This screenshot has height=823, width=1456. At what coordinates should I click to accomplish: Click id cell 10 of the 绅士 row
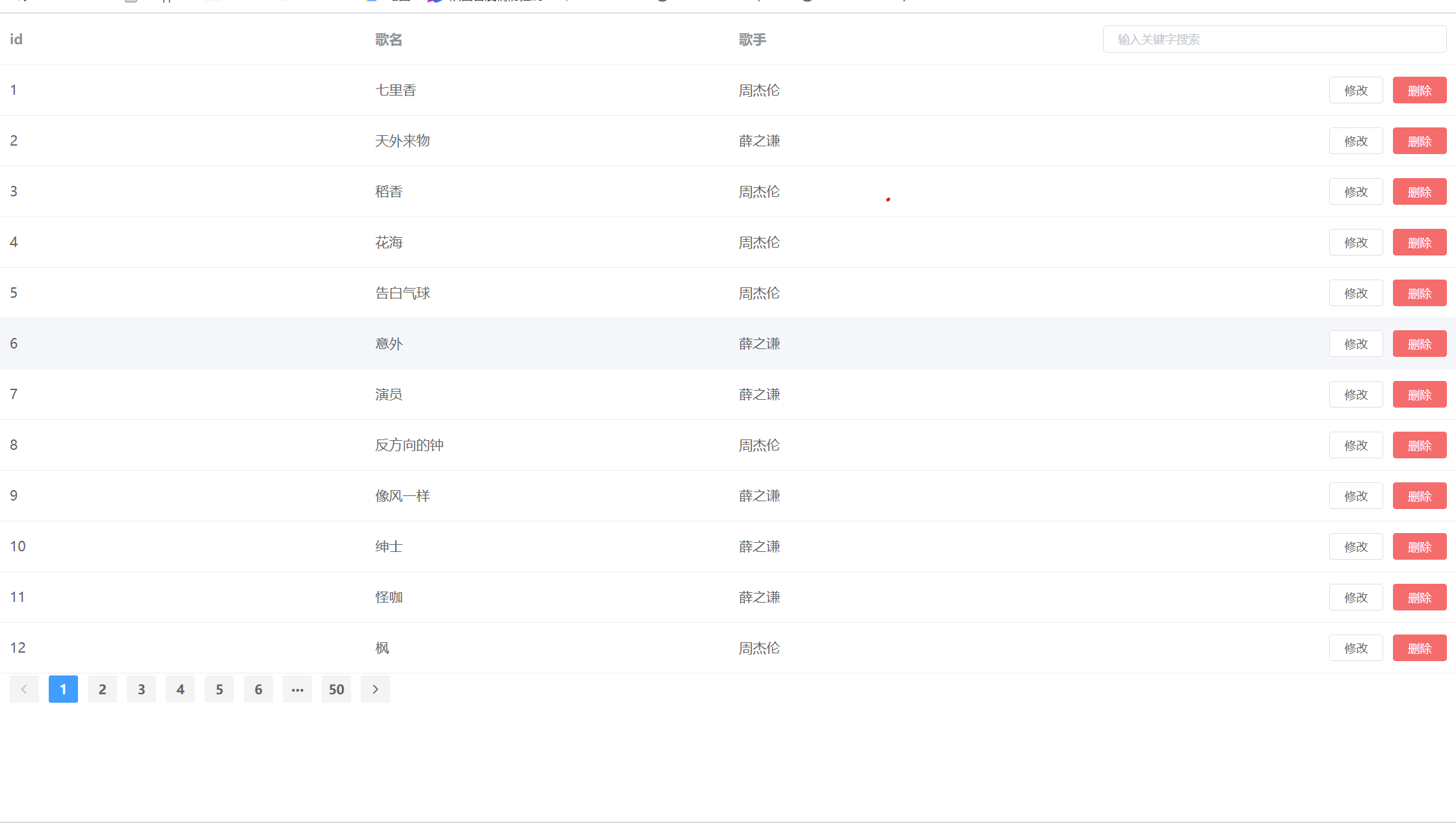(18, 546)
